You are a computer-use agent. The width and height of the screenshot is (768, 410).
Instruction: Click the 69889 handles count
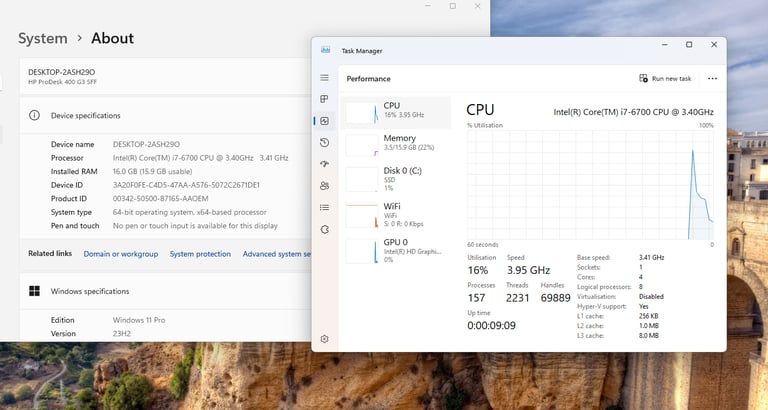point(555,298)
